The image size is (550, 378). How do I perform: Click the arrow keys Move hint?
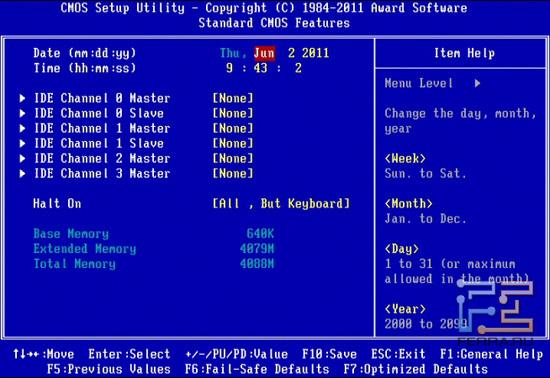click(x=43, y=354)
